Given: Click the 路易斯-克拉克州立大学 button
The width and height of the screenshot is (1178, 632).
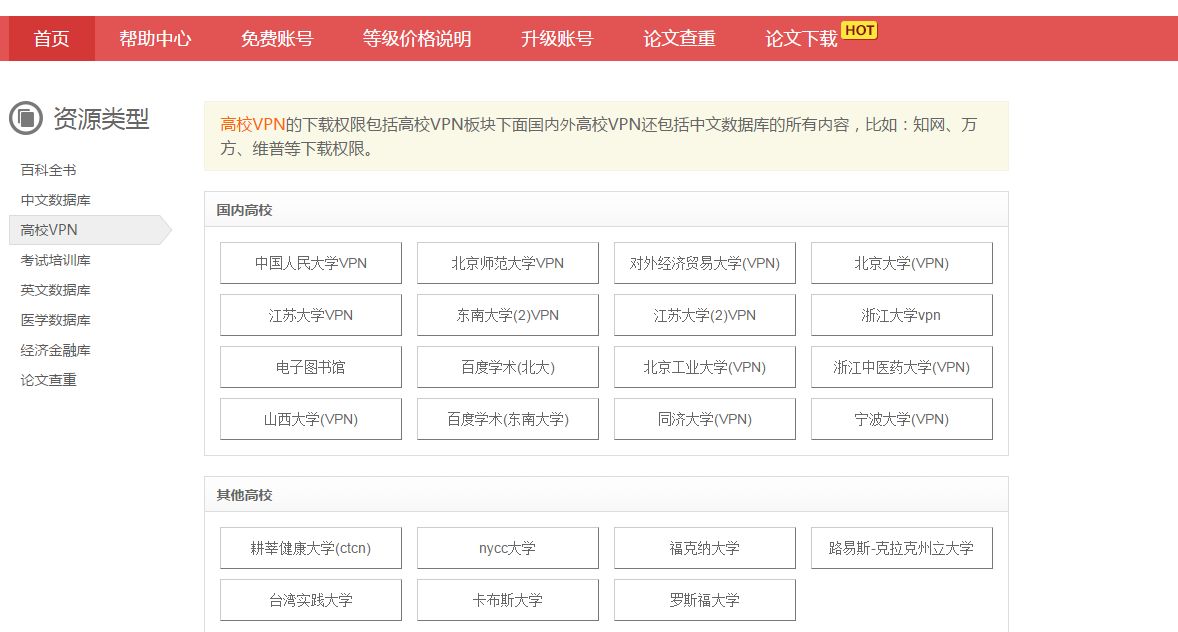Looking at the screenshot, I should (x=901, y=548).
